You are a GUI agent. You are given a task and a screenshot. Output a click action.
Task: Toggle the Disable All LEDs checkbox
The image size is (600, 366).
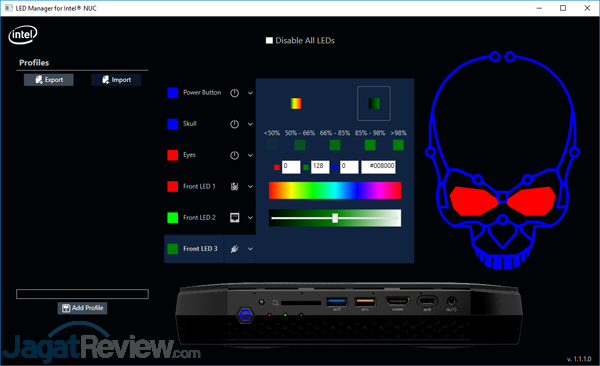point(269,41)
